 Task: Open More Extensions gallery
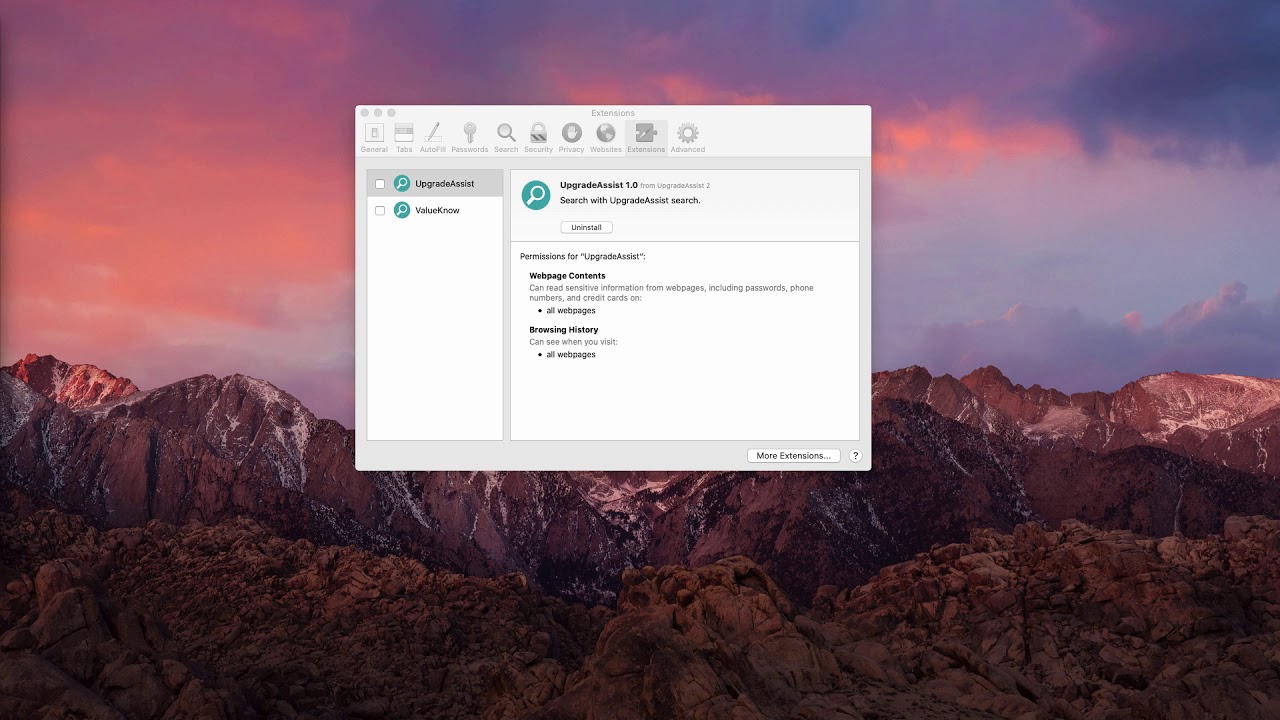793,455
